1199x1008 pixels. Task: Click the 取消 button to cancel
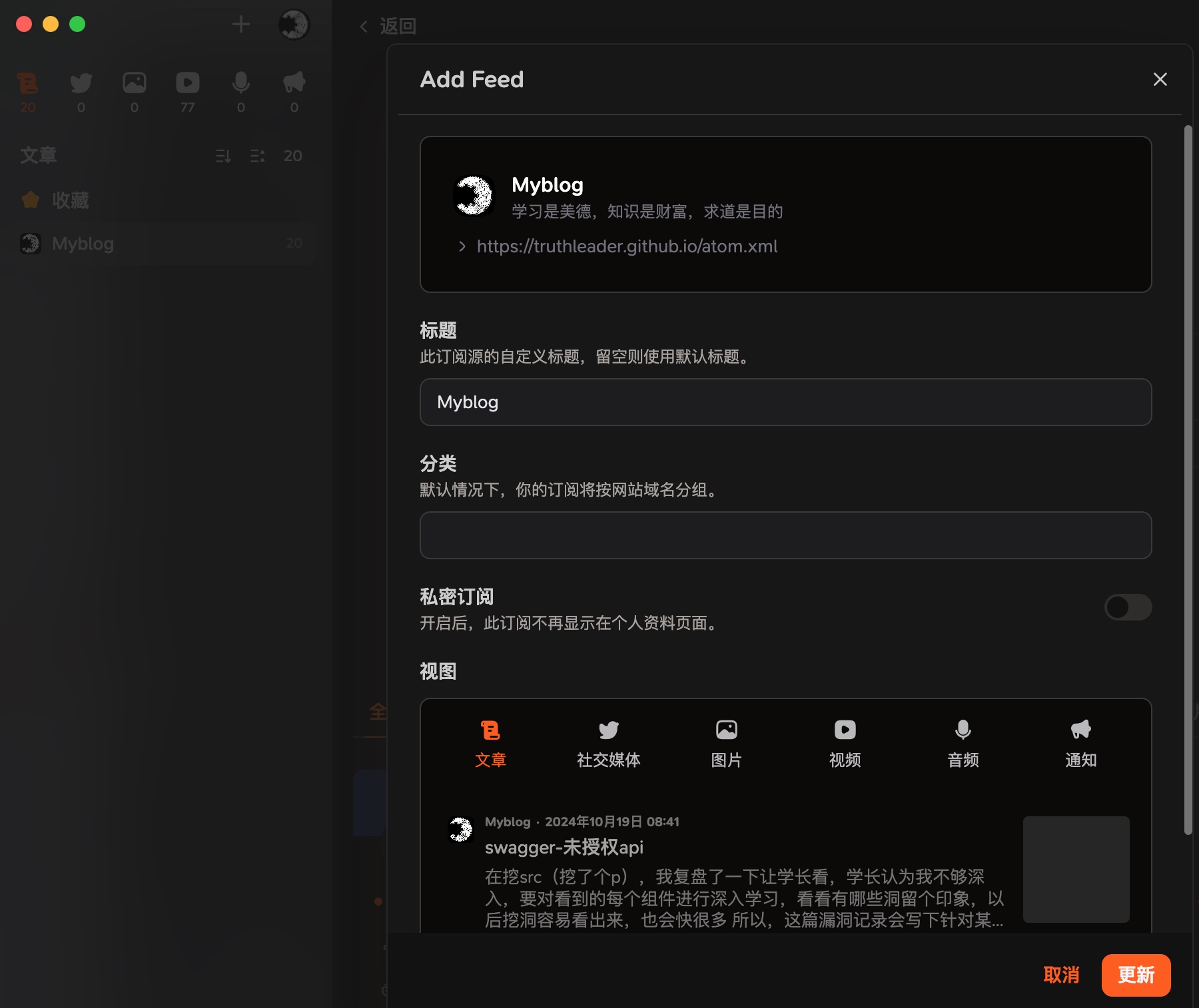[1062, 975]
